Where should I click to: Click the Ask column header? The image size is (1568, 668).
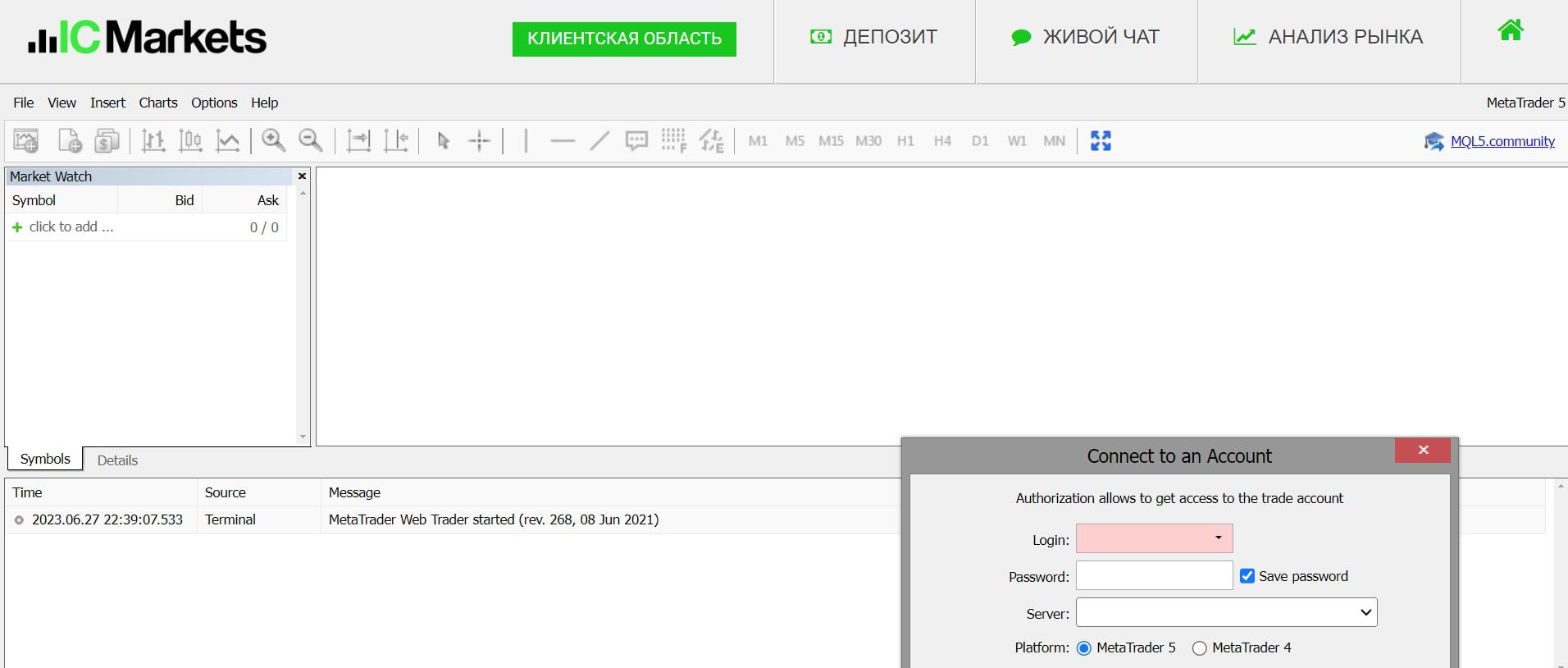coord(244,200)
